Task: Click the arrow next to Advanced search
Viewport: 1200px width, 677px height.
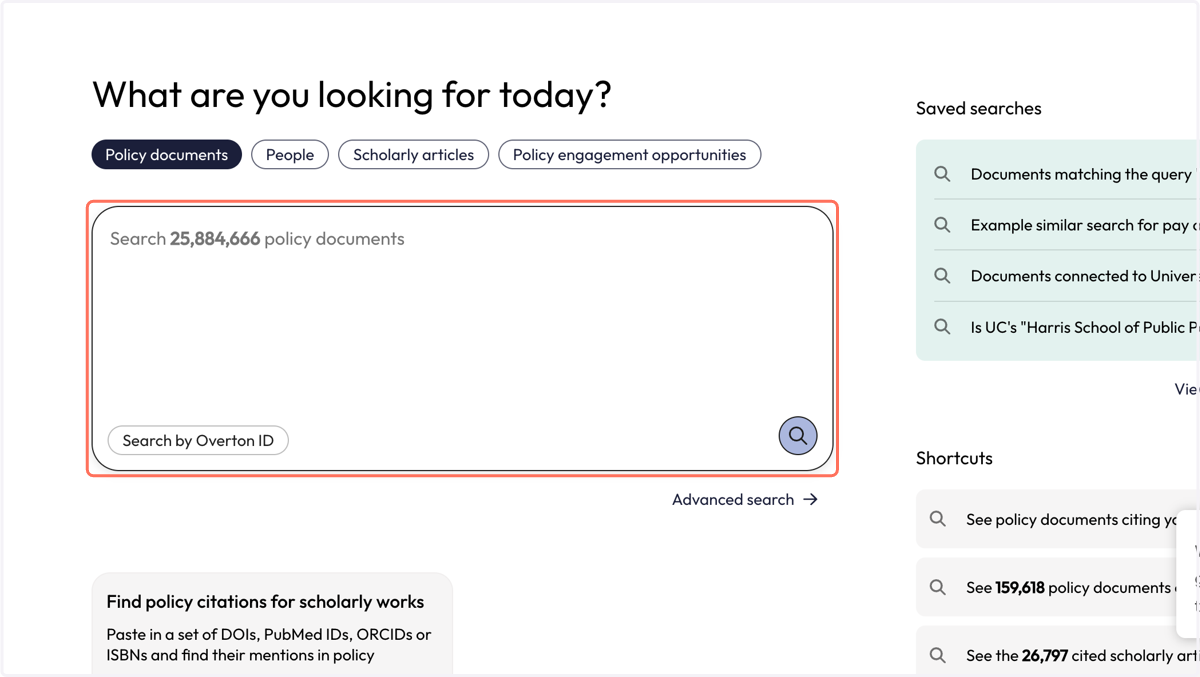Action: click(x=810, y=499)
